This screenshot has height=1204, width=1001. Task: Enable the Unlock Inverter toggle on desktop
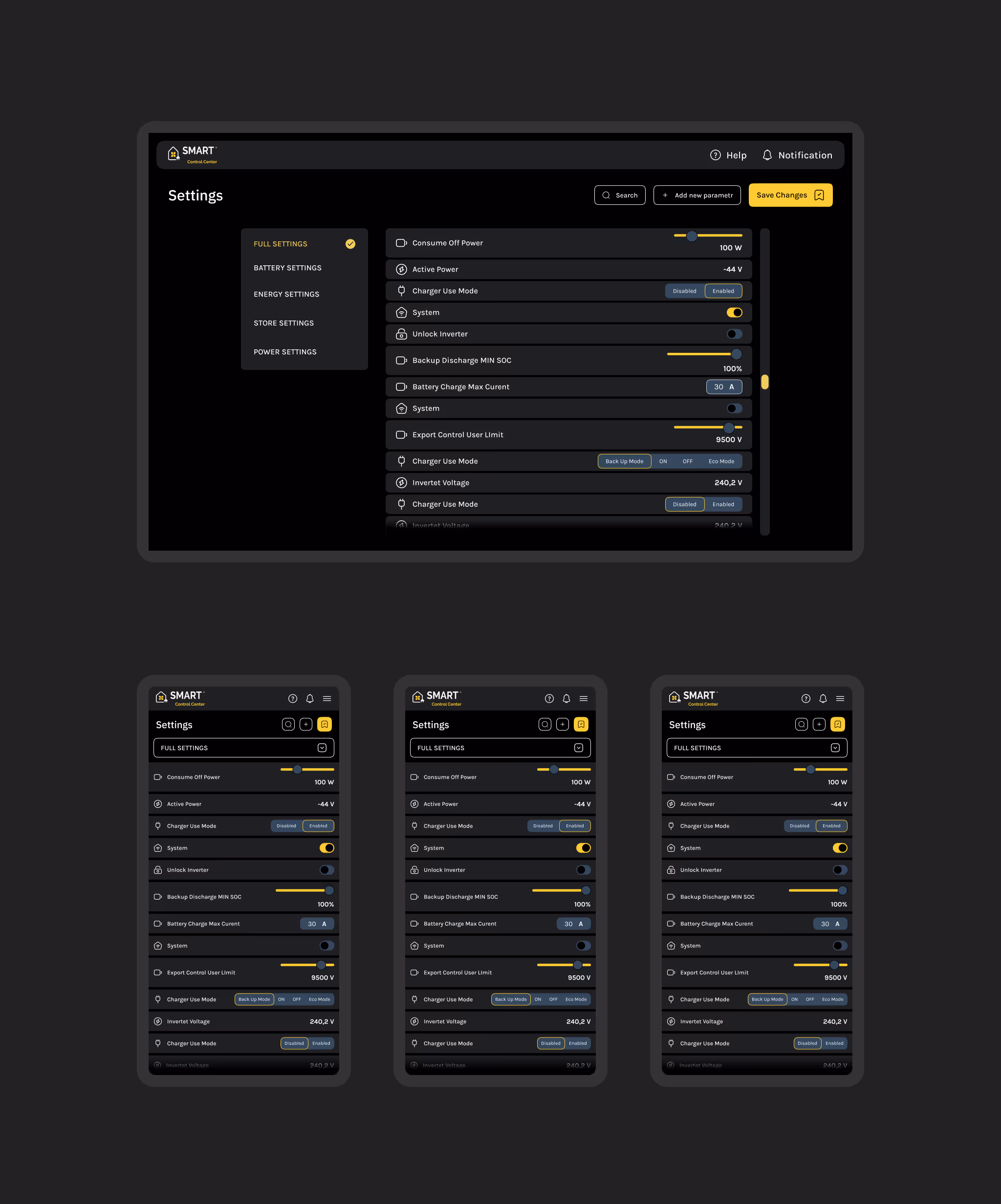pos(734,334)
